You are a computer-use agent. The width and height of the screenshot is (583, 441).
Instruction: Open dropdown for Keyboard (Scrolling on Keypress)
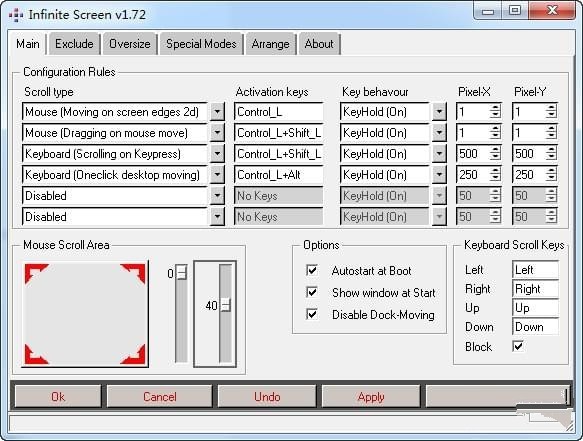(x=217, y=154)
